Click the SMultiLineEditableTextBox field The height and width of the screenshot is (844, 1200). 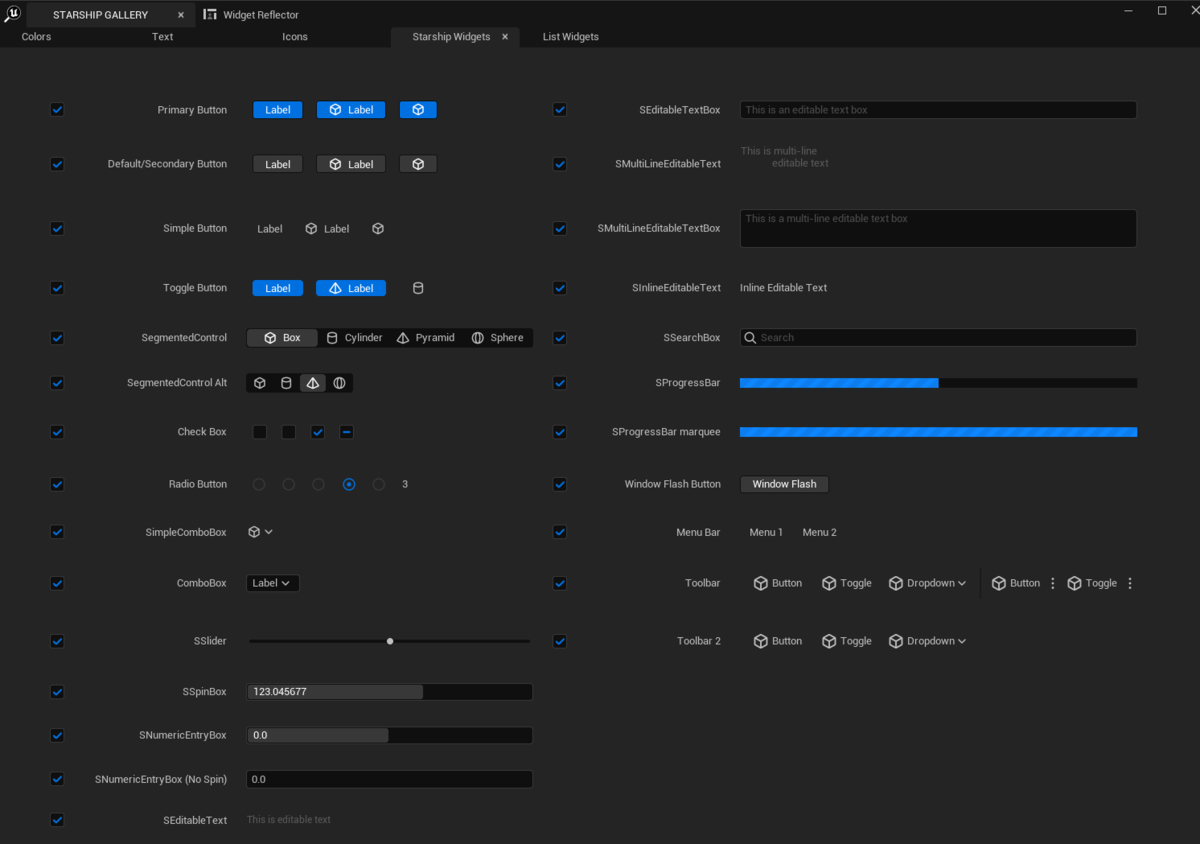coord(938,228)
